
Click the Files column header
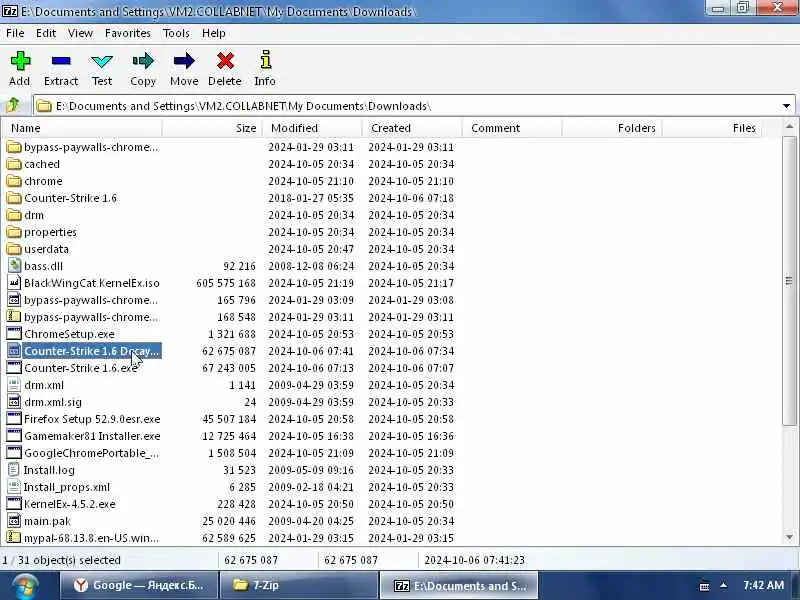coord(712,128)
